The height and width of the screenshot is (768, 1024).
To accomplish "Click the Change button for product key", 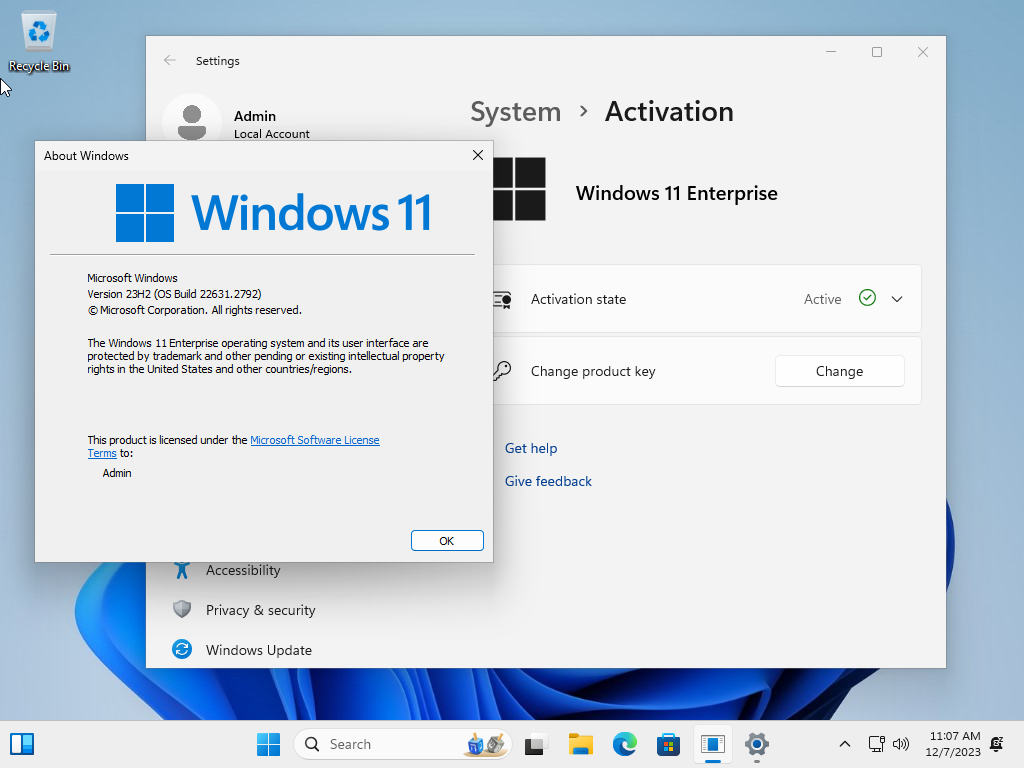I will (839, 371).
